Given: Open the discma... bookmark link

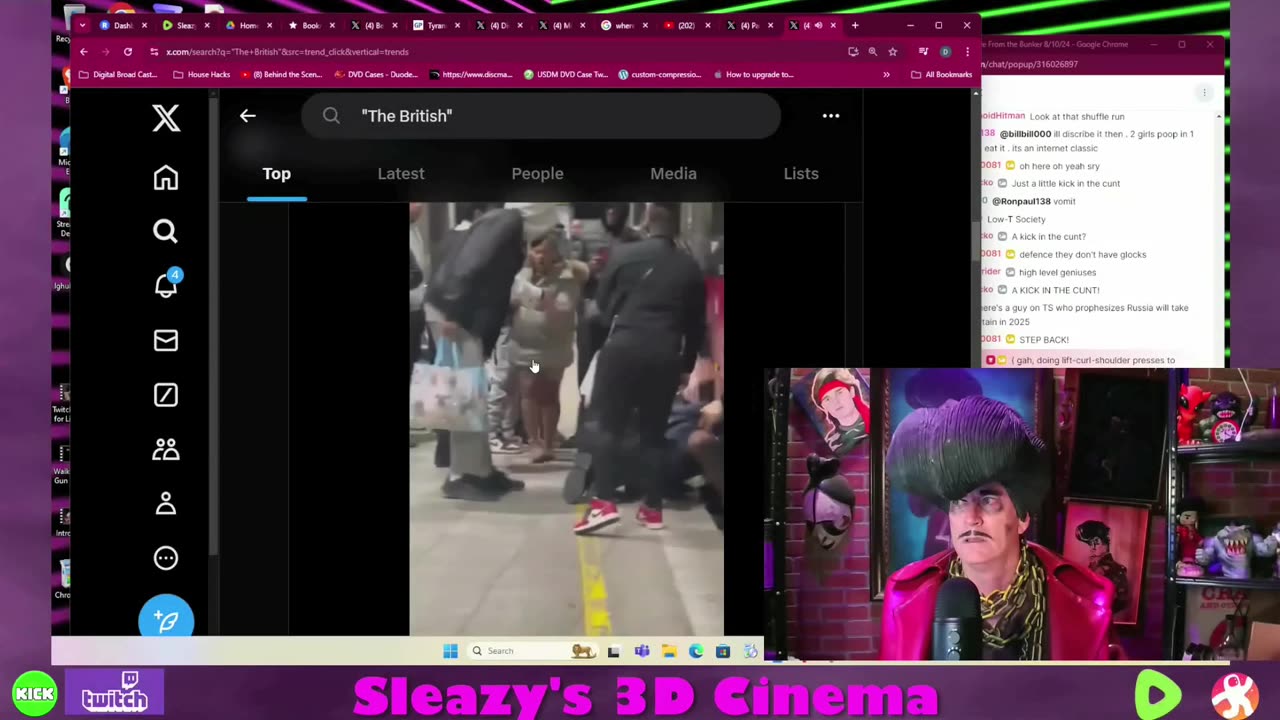Looking at the screenshot, I should 471,74.
